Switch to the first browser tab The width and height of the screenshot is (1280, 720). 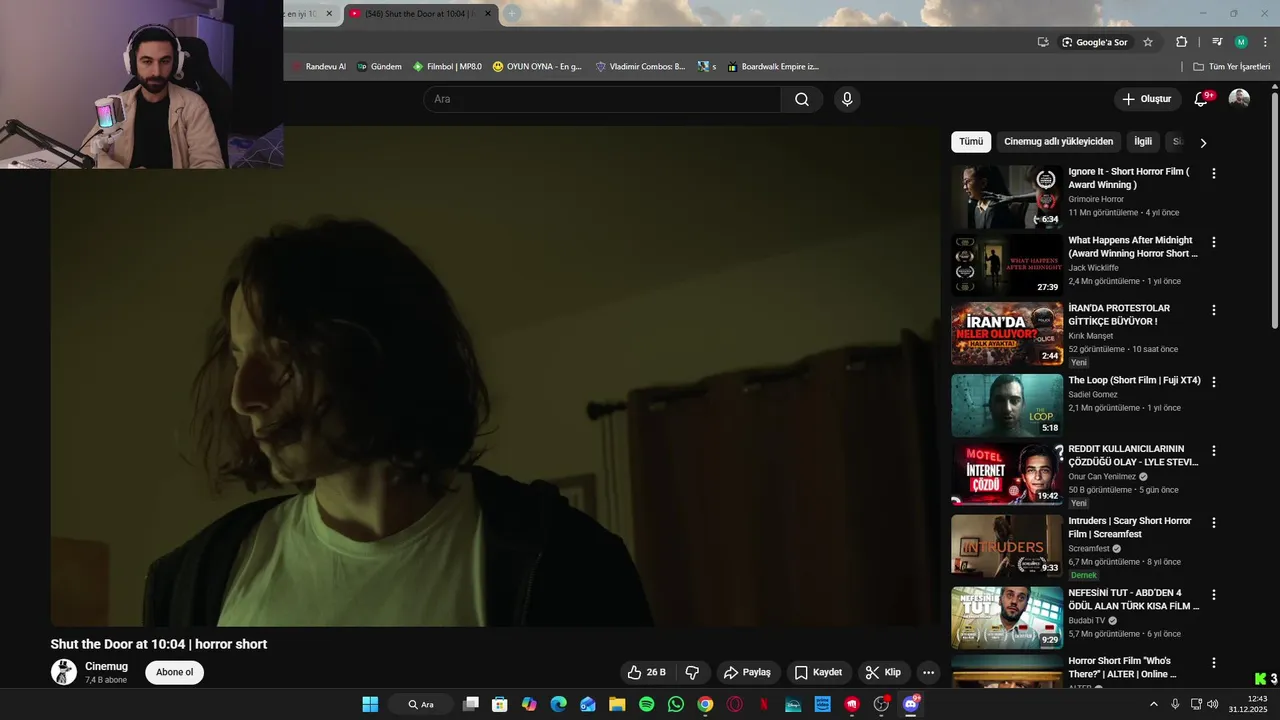[310, 13]
